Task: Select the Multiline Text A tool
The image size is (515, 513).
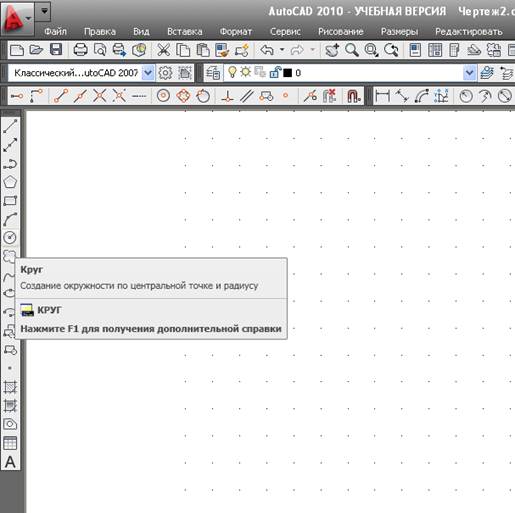Action: click(x=10, y=462)
